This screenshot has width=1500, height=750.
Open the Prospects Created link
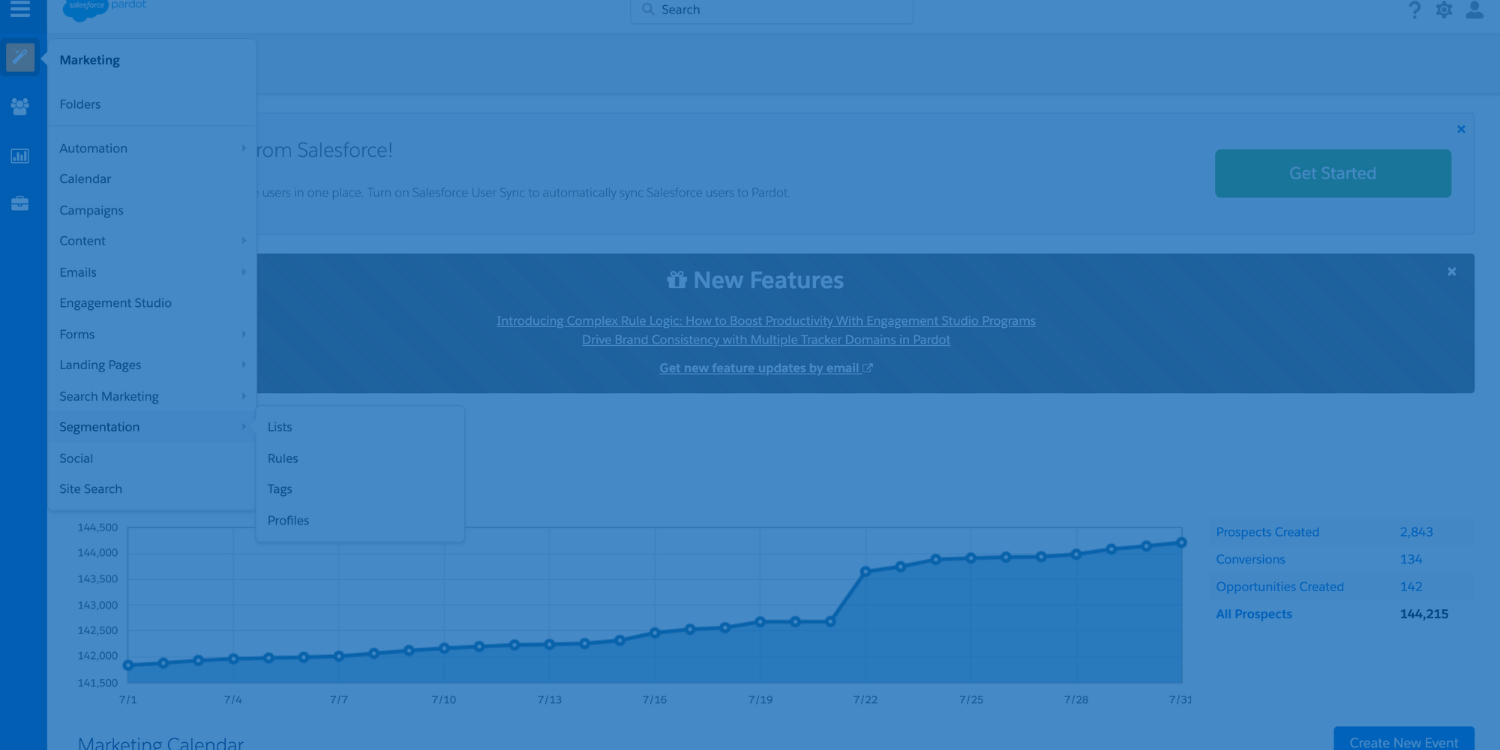point(1267,532)
